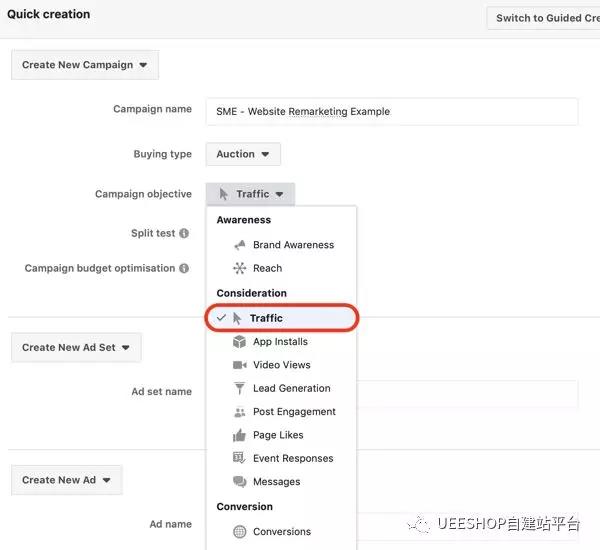Image resolution: width=600 pixels, height=550 pixels.
Task: Click the App Installs box icon
Action: click(x=239, y=342)
